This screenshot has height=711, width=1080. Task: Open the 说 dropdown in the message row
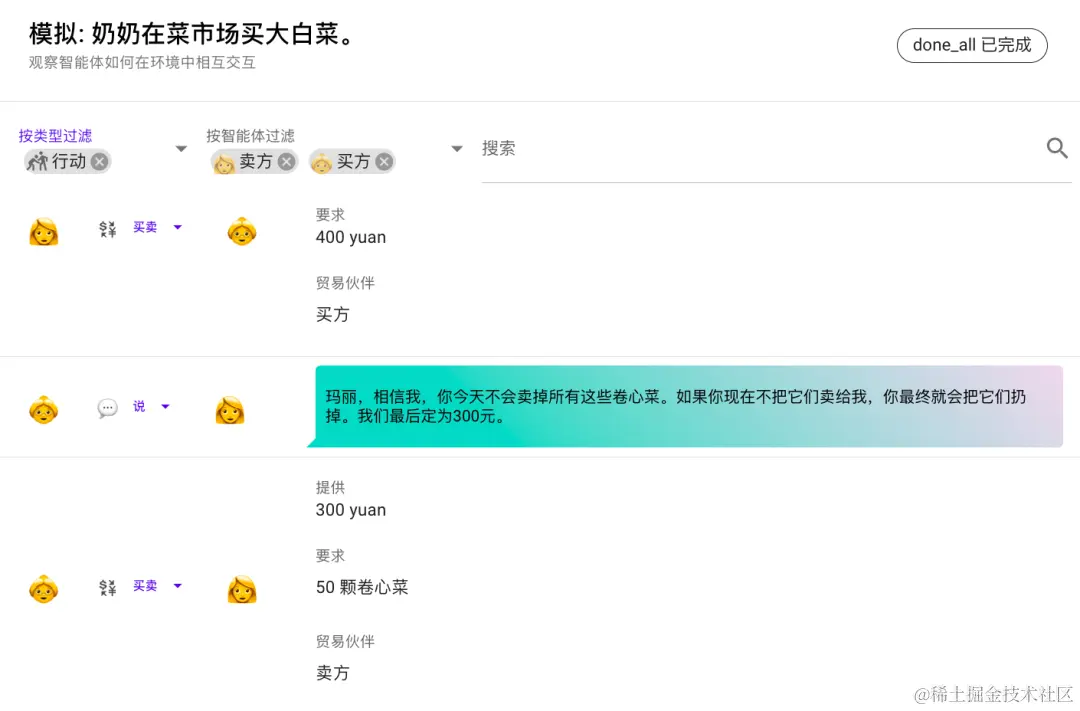click(164, 407)
